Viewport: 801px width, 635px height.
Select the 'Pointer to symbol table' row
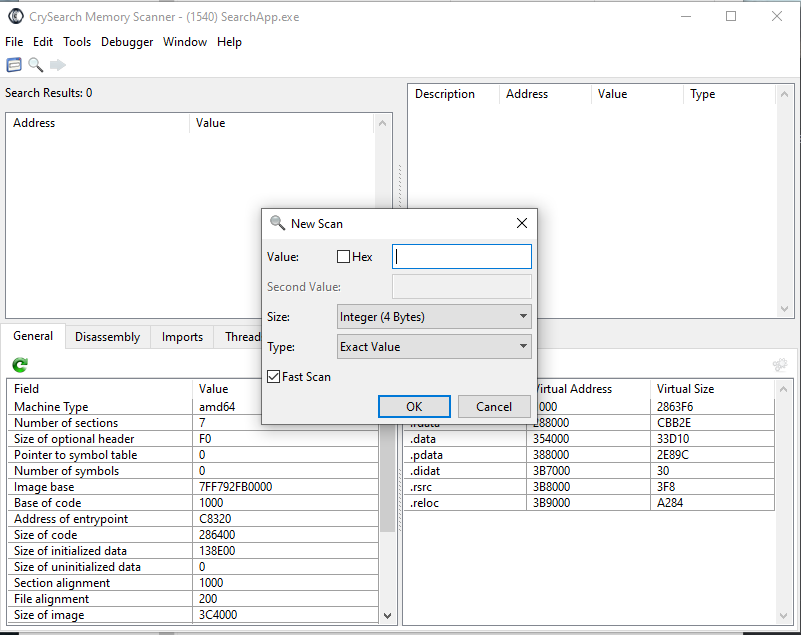pos(193,455)
